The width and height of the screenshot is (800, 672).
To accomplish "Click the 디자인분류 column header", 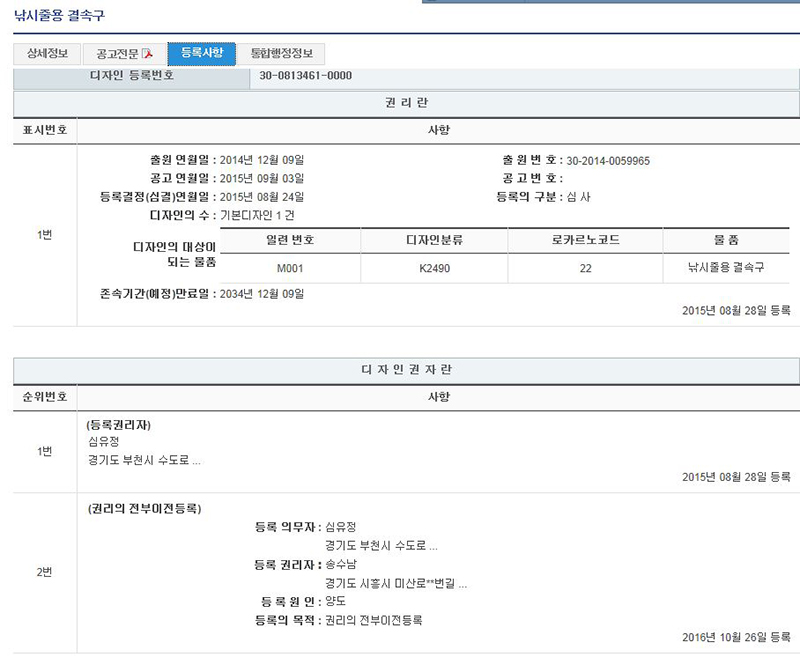I will 435,240.
